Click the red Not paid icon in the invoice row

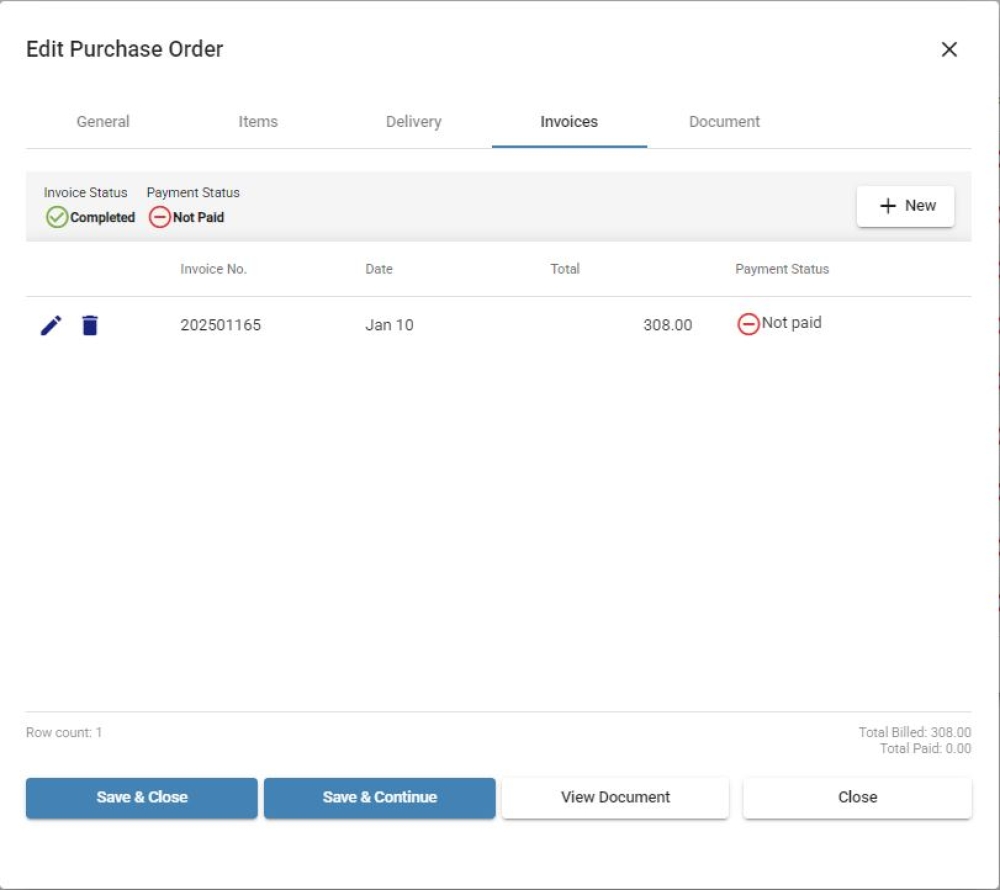pyautogui.click(x=748, y=324)
